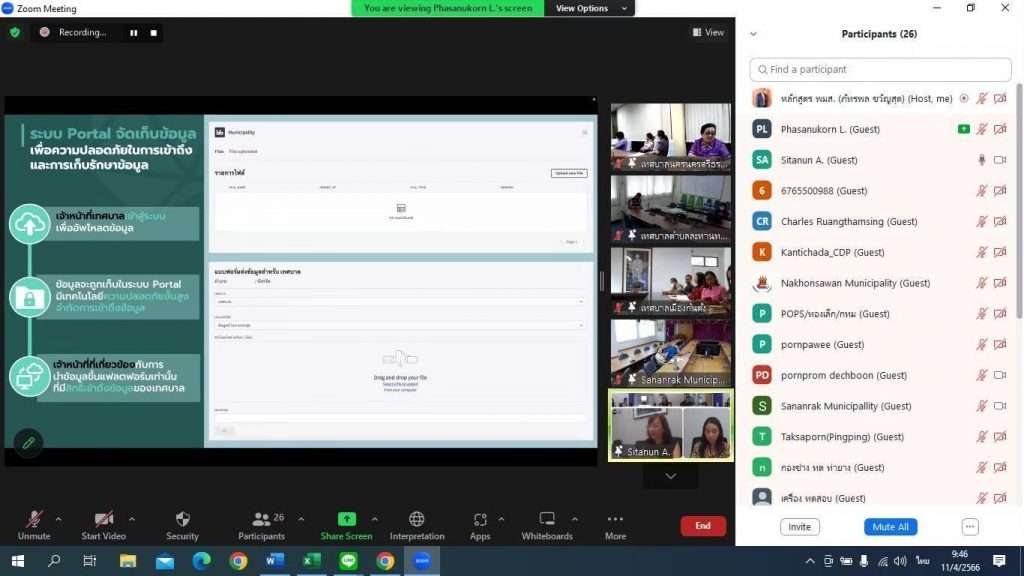Start Video with the camera toggle
1024x576 pixels.
point(104,520)
